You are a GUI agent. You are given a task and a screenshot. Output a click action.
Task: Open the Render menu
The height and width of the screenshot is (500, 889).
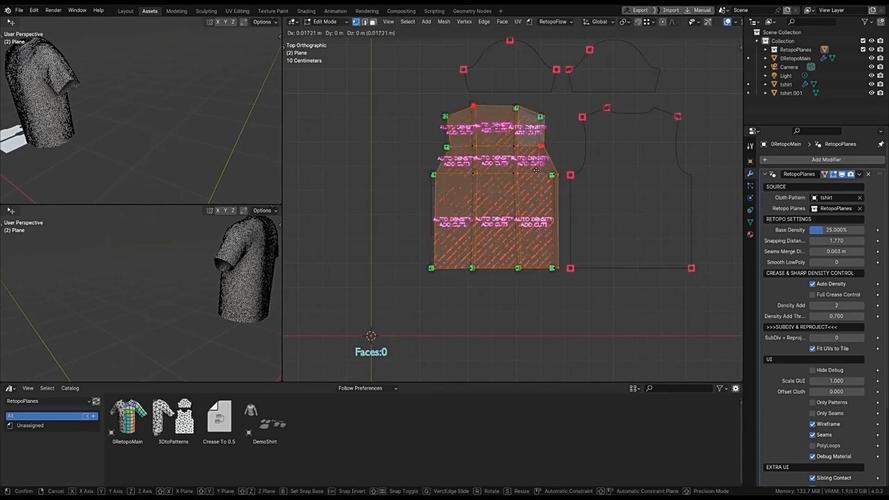coord(53,10)
